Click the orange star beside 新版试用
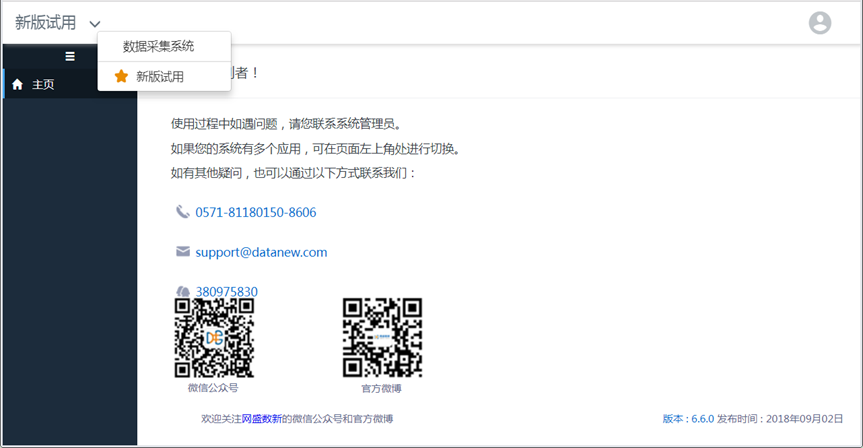The width and height of the screenshot is (863, 448). click(121, 76)
